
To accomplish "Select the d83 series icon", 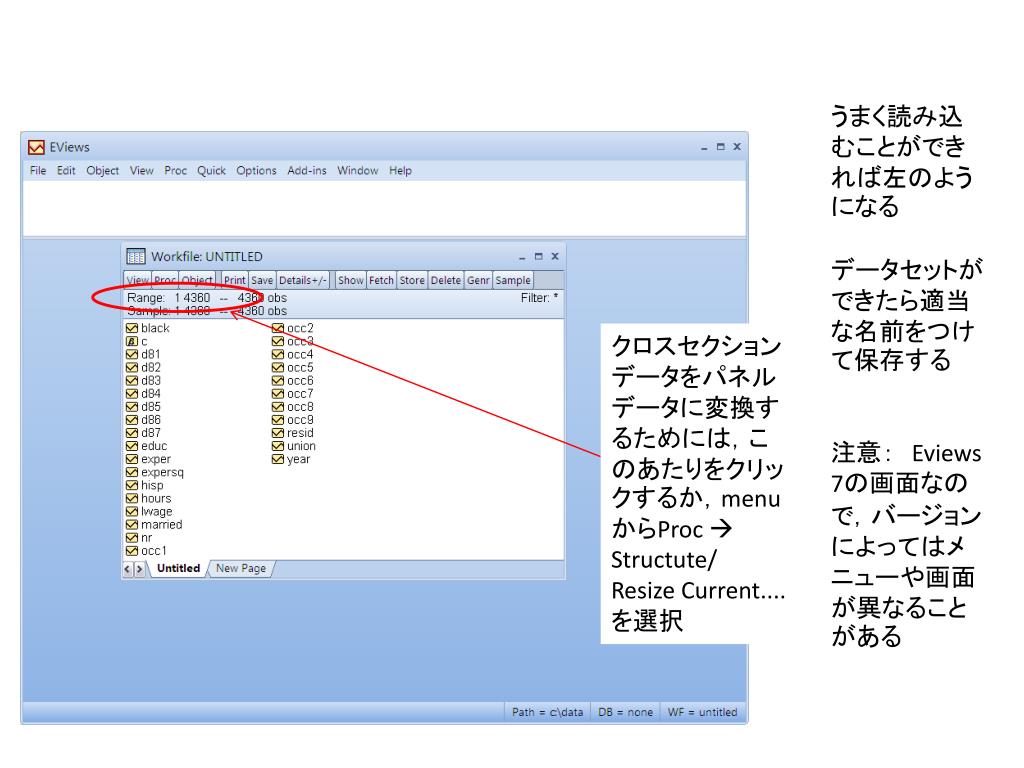I will [132, 381].
